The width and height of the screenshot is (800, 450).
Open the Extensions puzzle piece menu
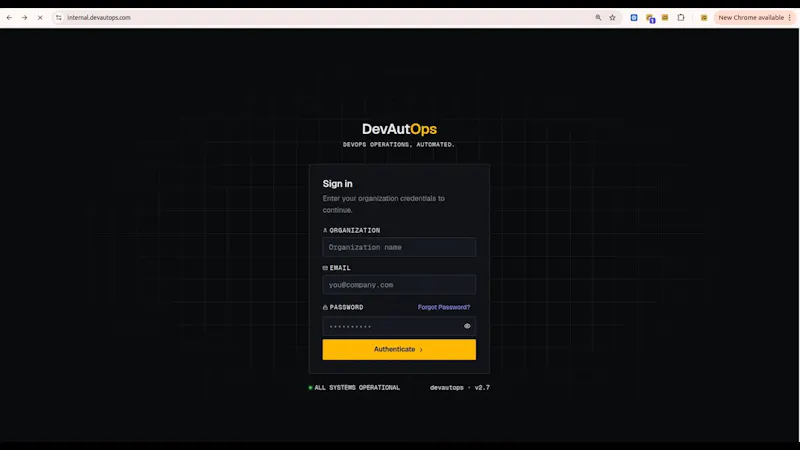(681, 17)
